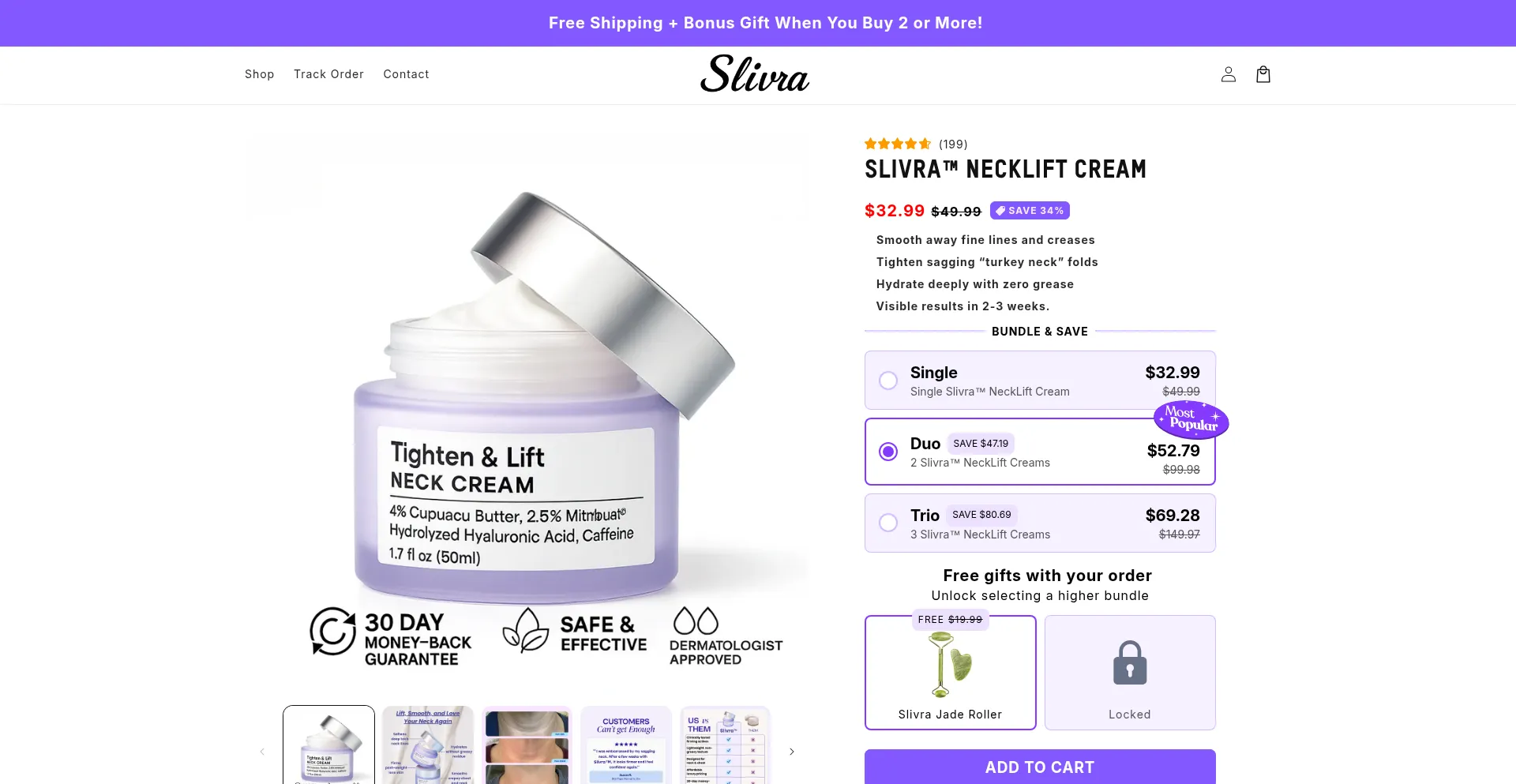Screen dimensions: 1516x784
Task: Click the star rating reviews
Action: coord(915,144)
